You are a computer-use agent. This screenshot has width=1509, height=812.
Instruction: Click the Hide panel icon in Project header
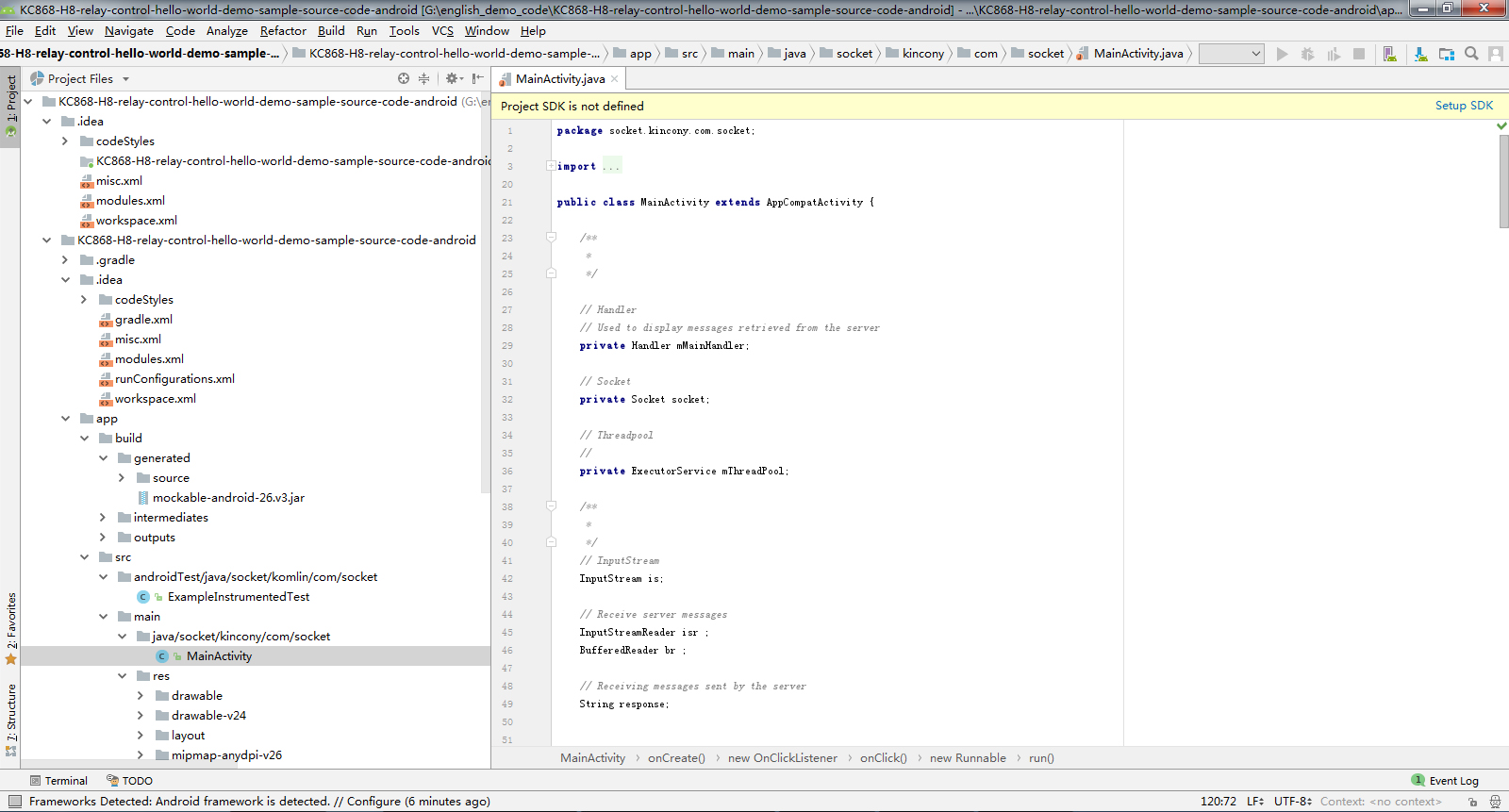click(x=478, y=79)
